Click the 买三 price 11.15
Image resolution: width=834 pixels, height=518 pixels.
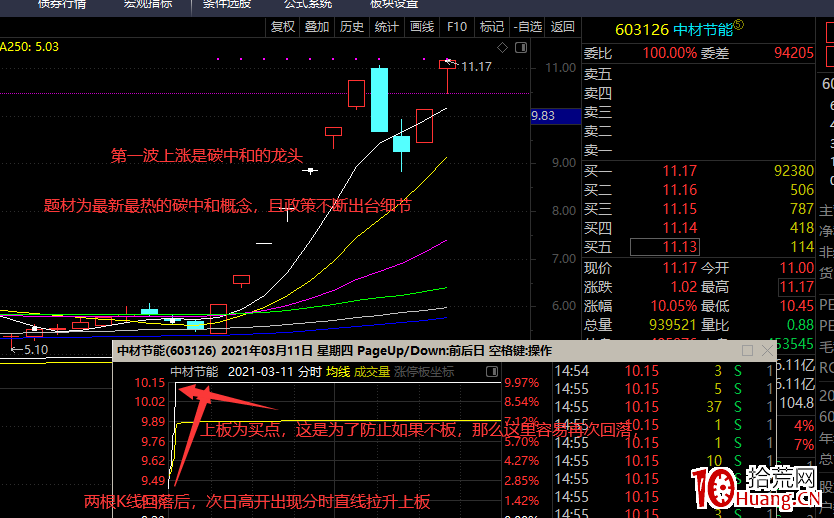pyautogui.click(x=679, y=209)
